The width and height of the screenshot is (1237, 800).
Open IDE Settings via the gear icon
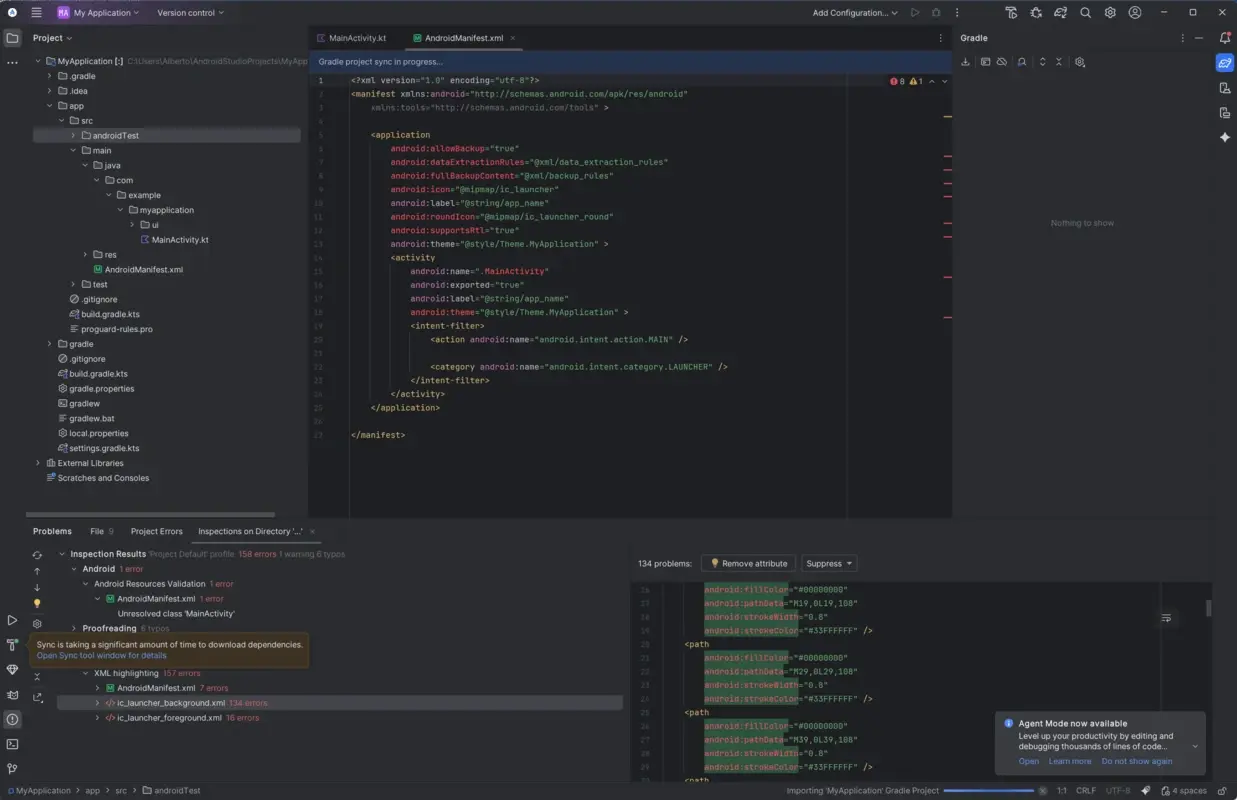[x=1110, y=13]
